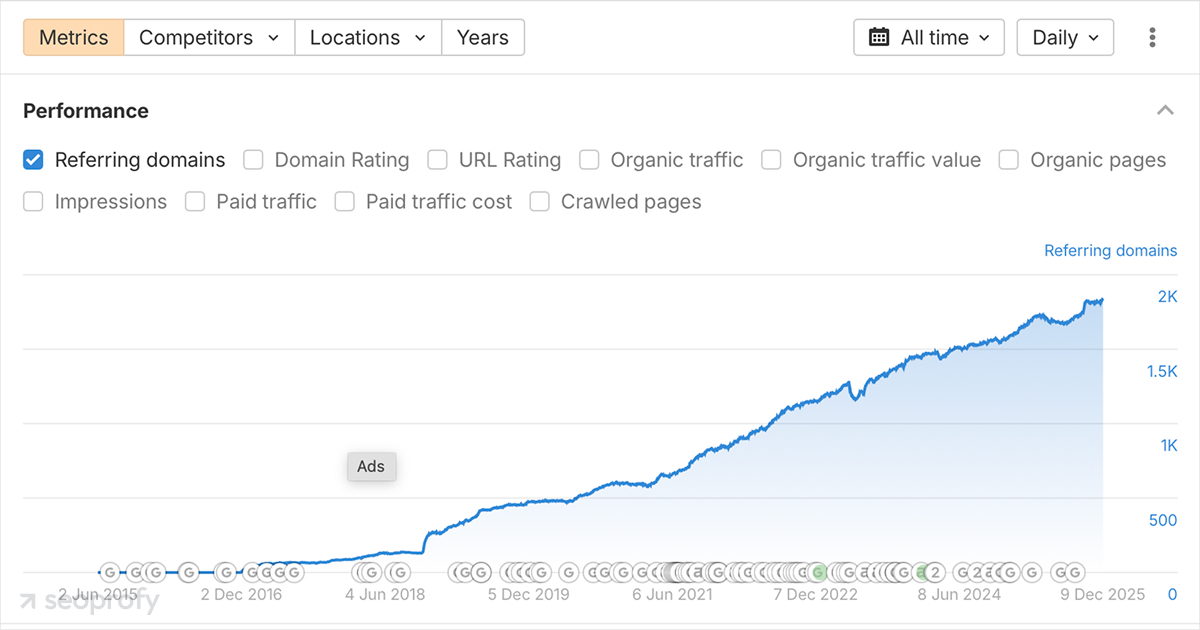Viewport: 1200px width, 630px height.
Task: Click a G algorithm marker near 4 Jun 2018
Action: click(370, 572)
